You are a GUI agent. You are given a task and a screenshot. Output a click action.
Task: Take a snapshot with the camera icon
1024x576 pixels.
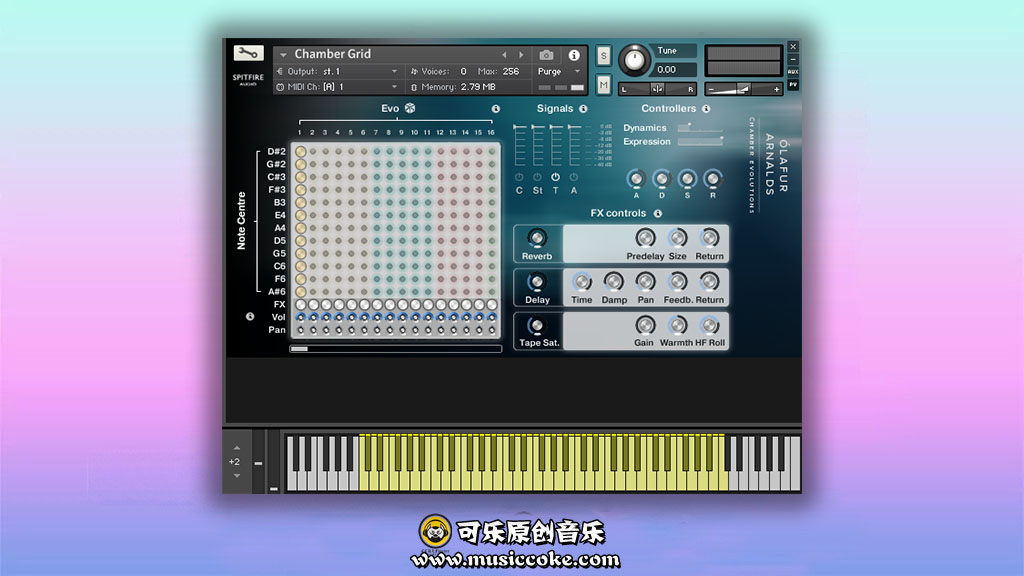click(546, 55)
